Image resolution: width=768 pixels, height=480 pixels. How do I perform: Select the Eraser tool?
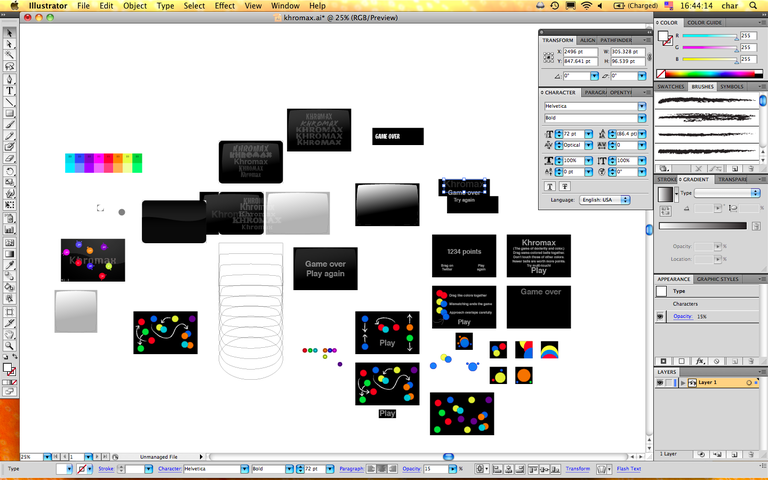[x=9, y=159]
